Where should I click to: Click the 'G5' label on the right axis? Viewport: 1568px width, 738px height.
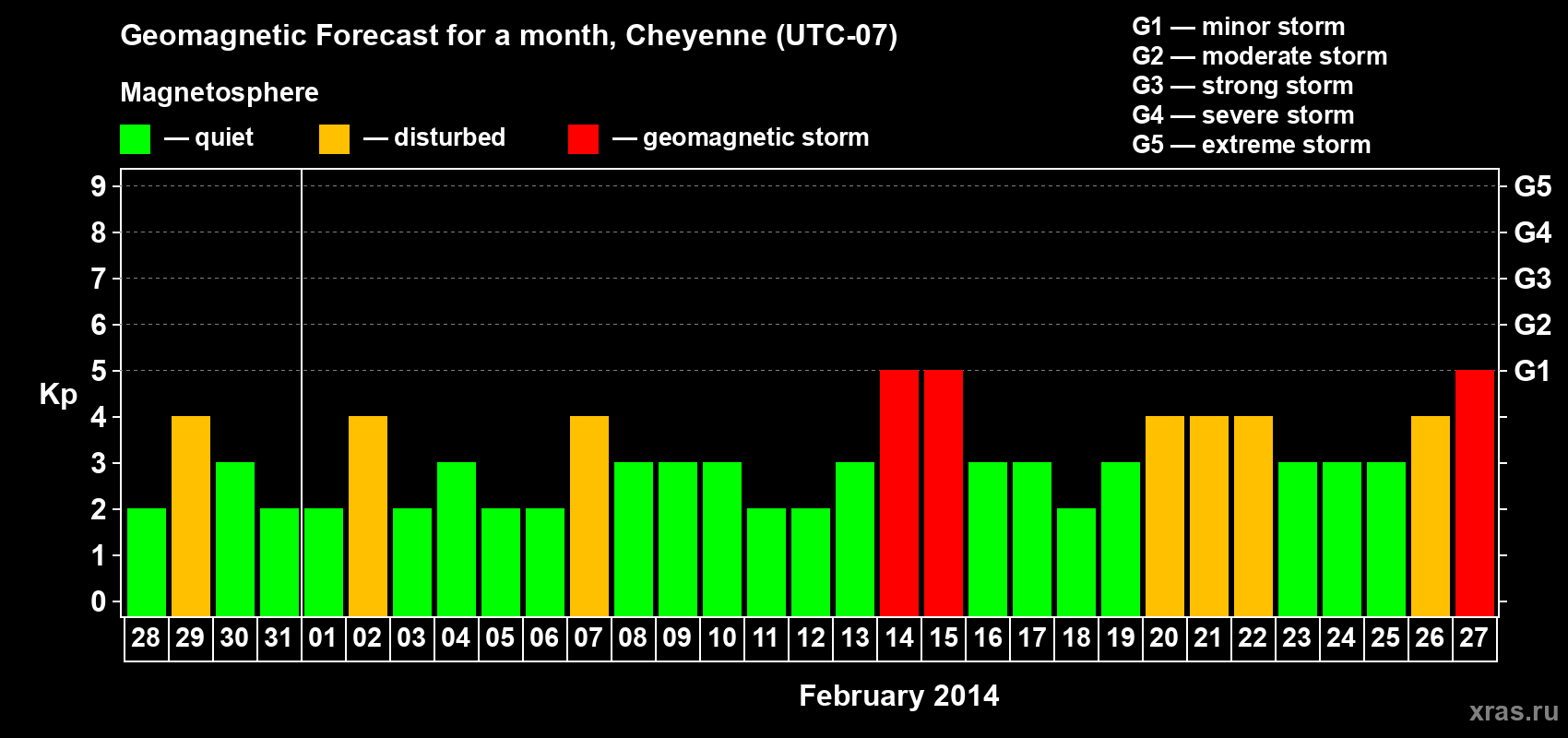tap(1533, 186)
